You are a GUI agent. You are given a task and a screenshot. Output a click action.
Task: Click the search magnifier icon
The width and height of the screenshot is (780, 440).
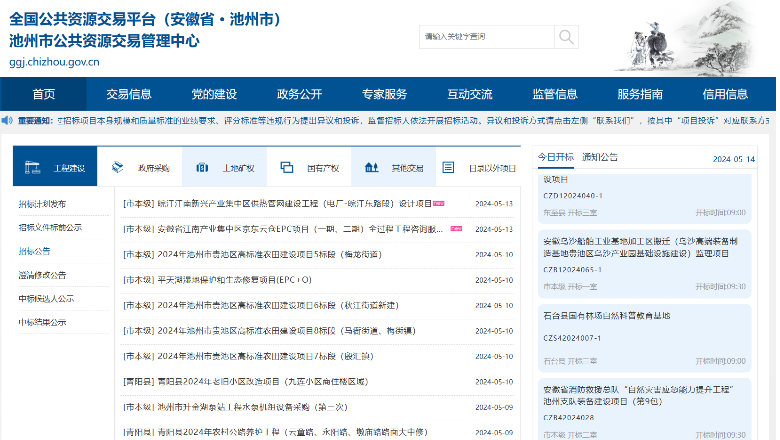pyautogui.click(x=565, y=38)
